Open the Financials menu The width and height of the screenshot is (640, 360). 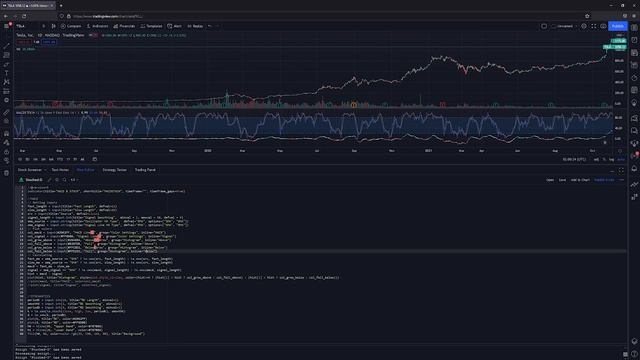124,26
